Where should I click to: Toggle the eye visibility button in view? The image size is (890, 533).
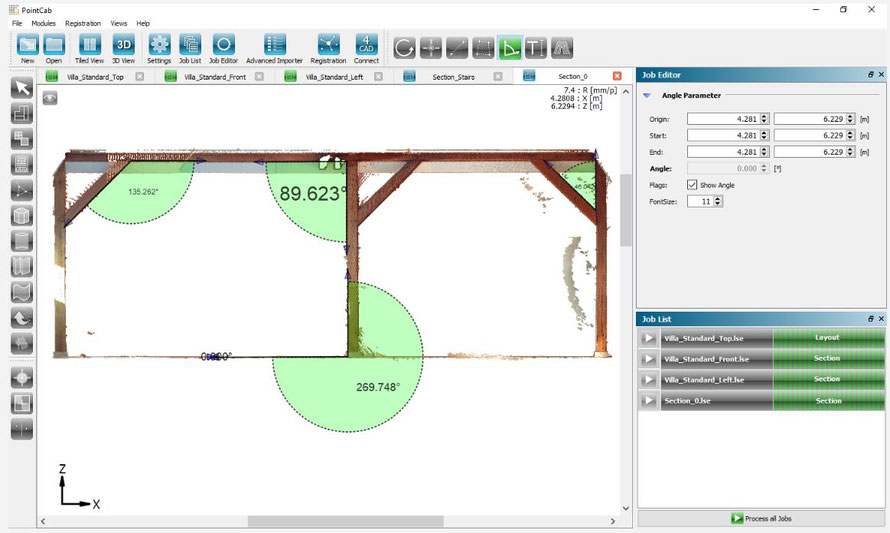(x=50, y=98)
